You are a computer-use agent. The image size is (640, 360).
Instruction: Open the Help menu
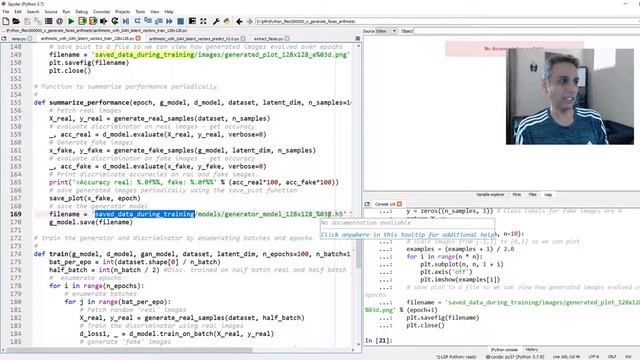click(x=169, y=12)
